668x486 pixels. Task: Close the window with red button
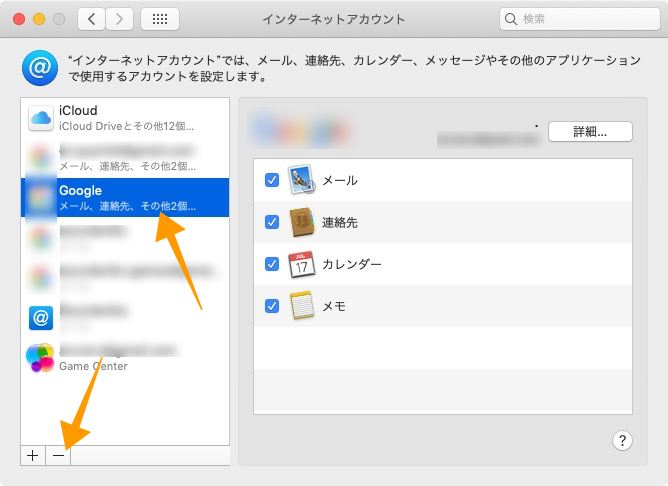pyautogui.click(x=19, y=19)
